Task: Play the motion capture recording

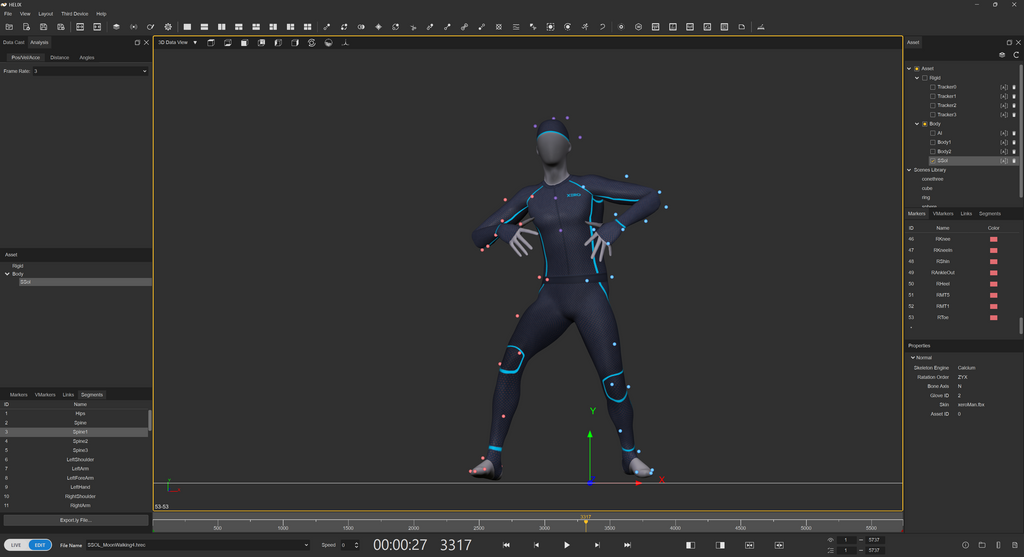Action: click(566, 545)
